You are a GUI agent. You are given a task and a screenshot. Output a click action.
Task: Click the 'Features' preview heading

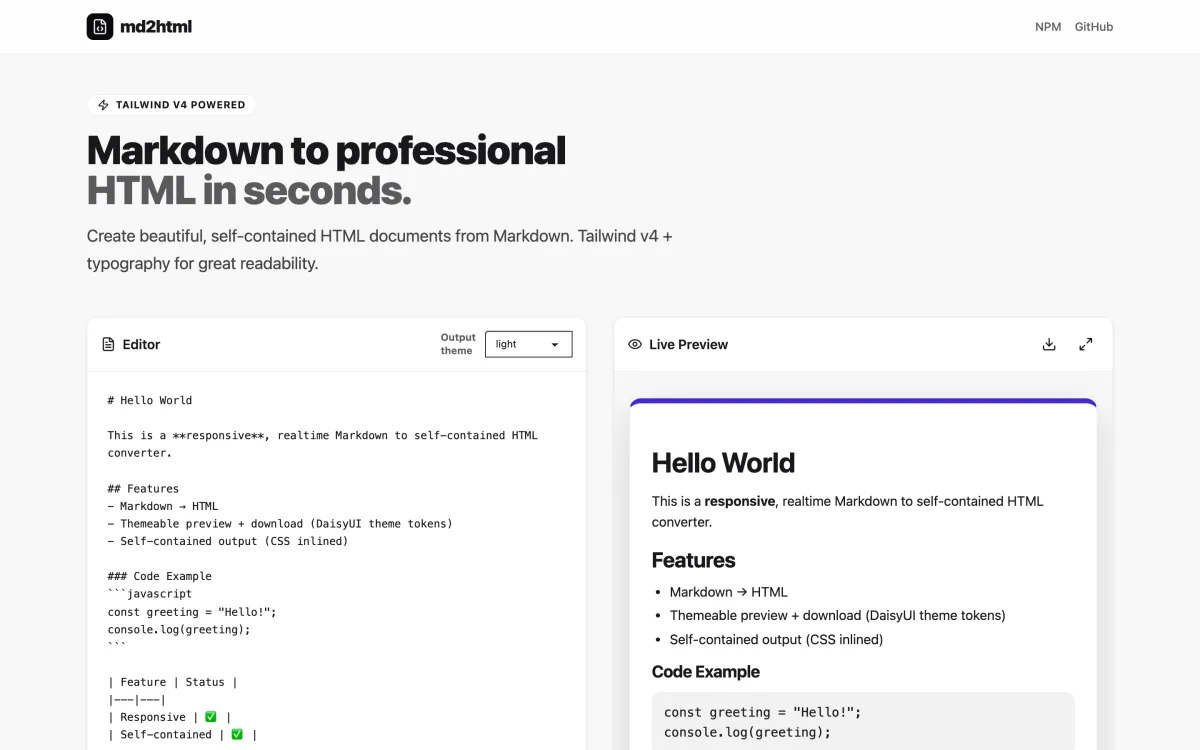tap(693, 560)
